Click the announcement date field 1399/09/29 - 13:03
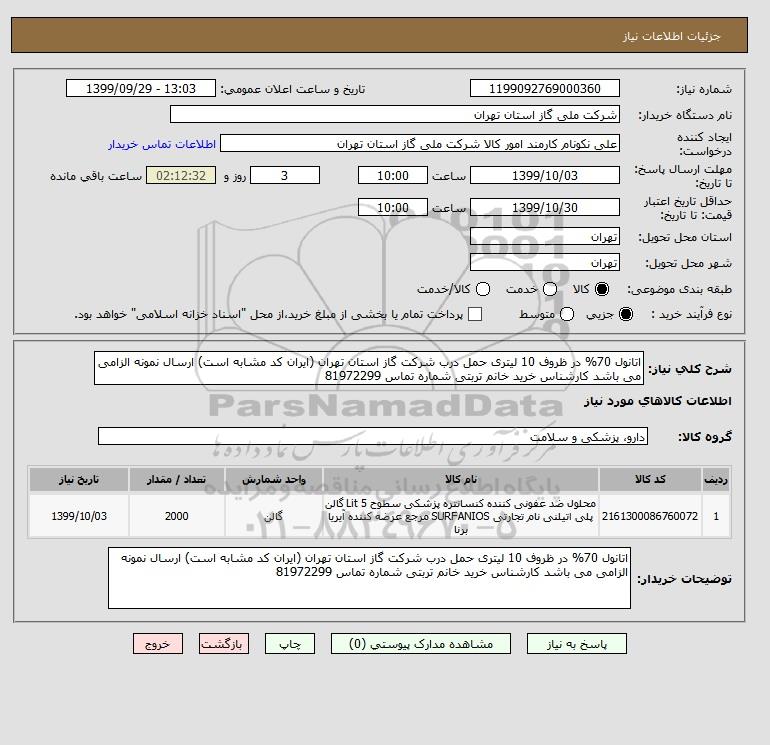This screenshot has width=770, height=745. click(x=141, y=88)
